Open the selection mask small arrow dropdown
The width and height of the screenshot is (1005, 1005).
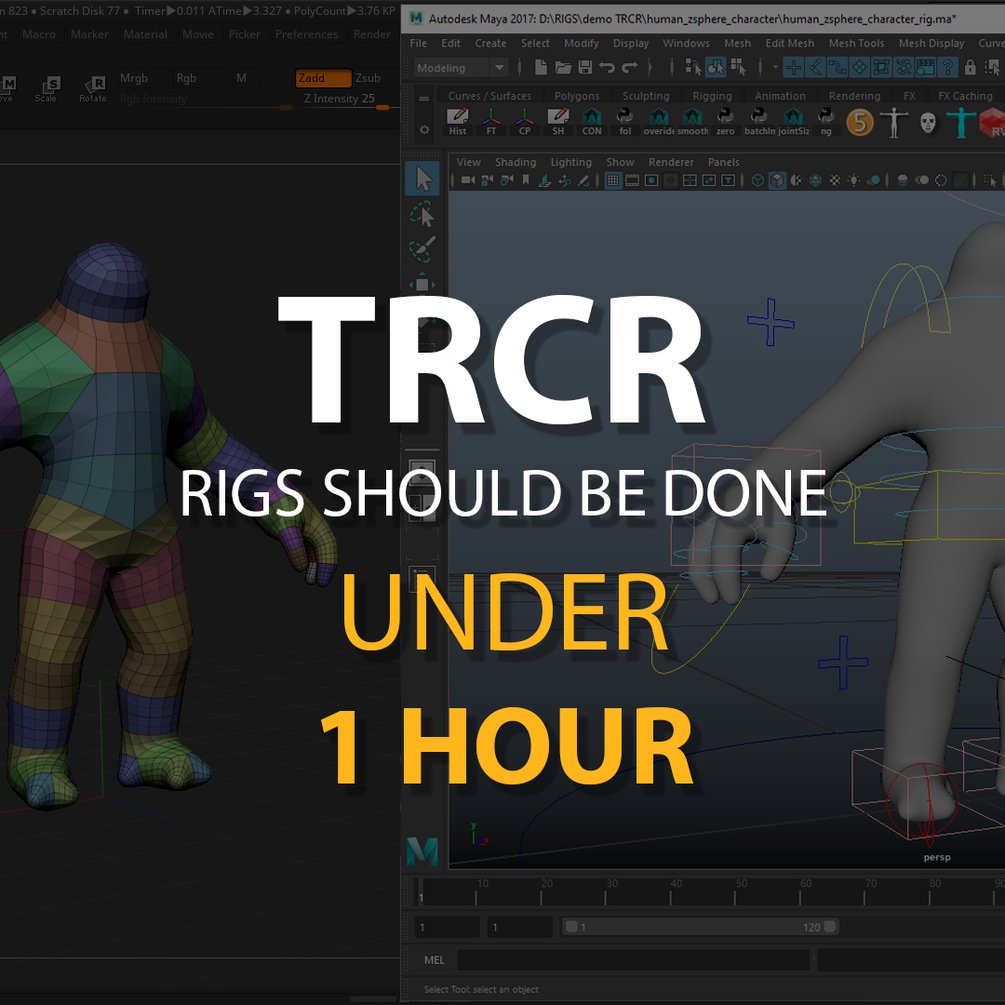(775, 67)
